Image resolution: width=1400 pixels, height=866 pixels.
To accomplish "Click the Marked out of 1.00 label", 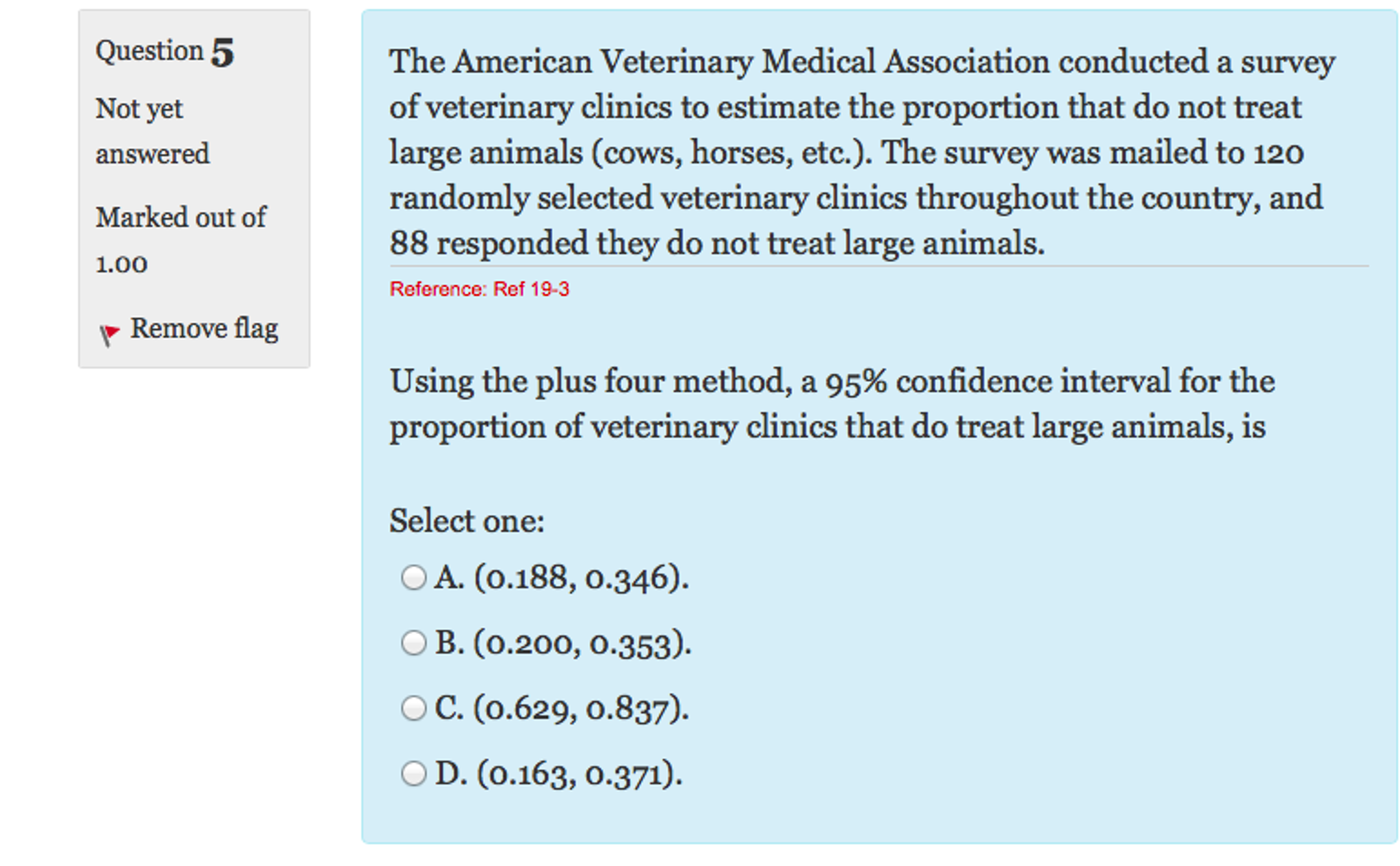I will 181,239.
